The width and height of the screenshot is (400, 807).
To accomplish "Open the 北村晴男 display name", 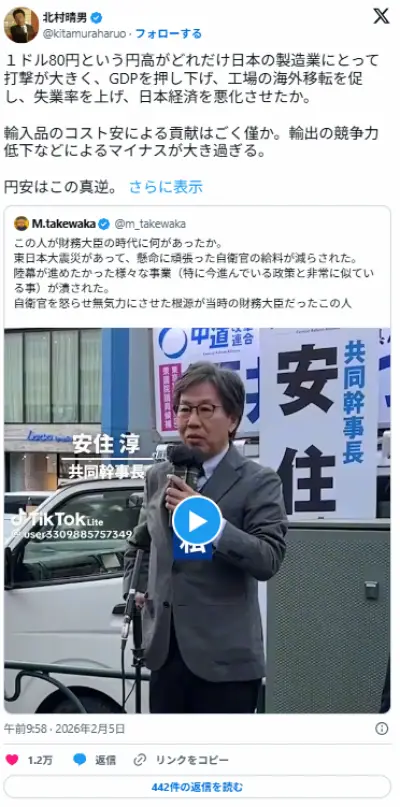I will click(x=65, y=18).
